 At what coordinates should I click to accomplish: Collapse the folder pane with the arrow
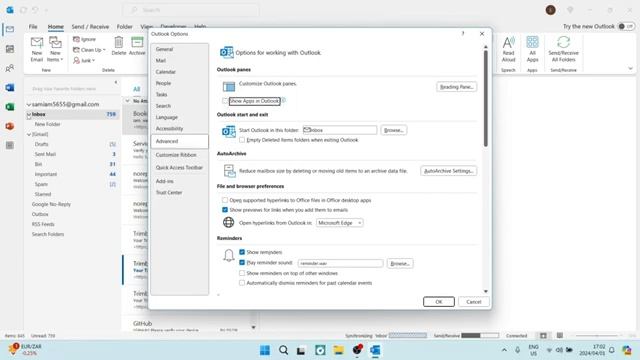(116, 82)
